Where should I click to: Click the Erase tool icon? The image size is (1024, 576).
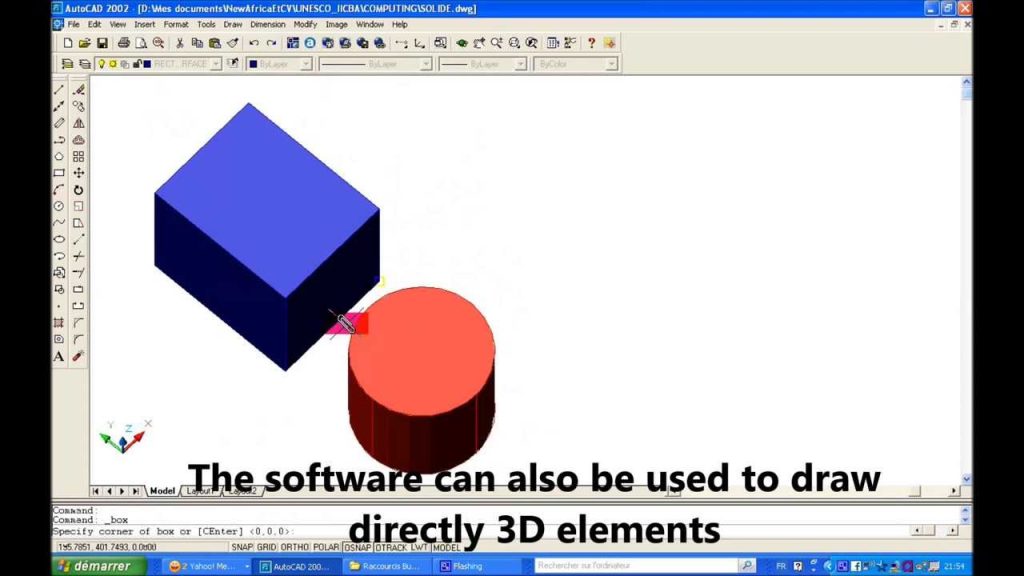(78, 89)
